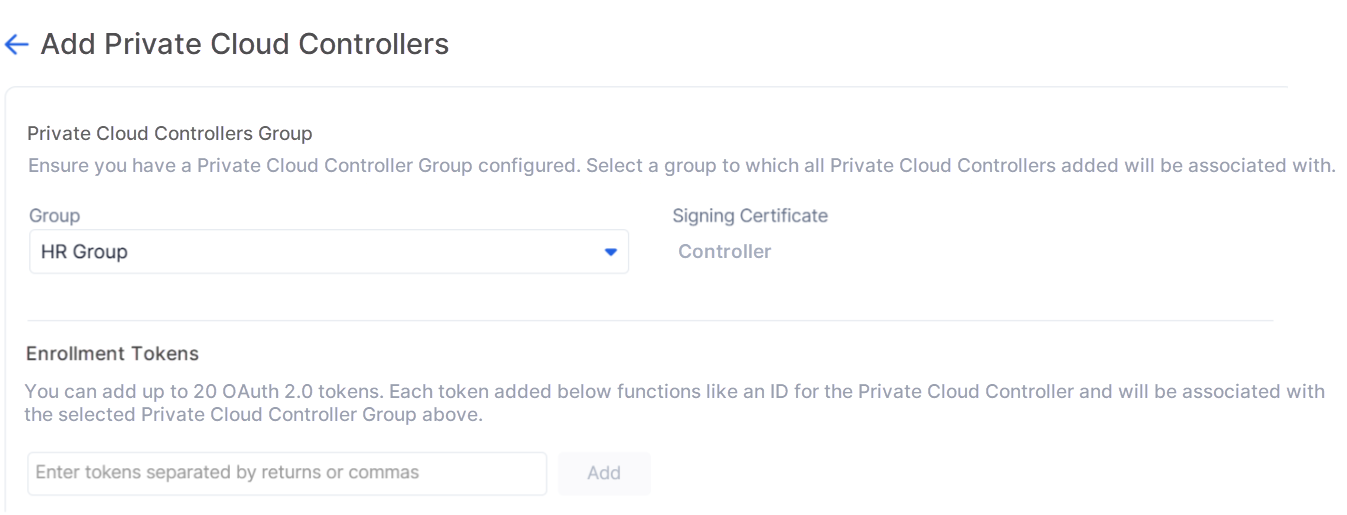Select the HR Group text in combo box
The width and height of the screenshot is (1347, 515).
click(84, 252)
